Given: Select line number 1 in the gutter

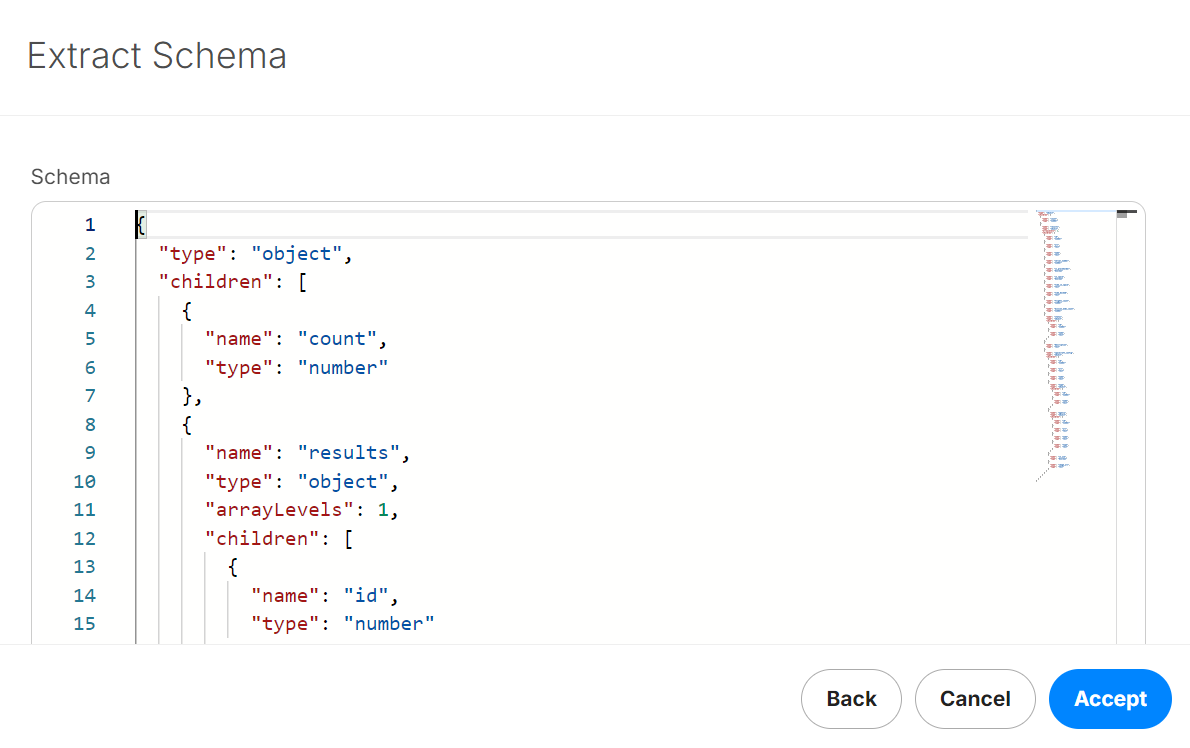Looking at the screenshot, I should [x=90, y=225].
